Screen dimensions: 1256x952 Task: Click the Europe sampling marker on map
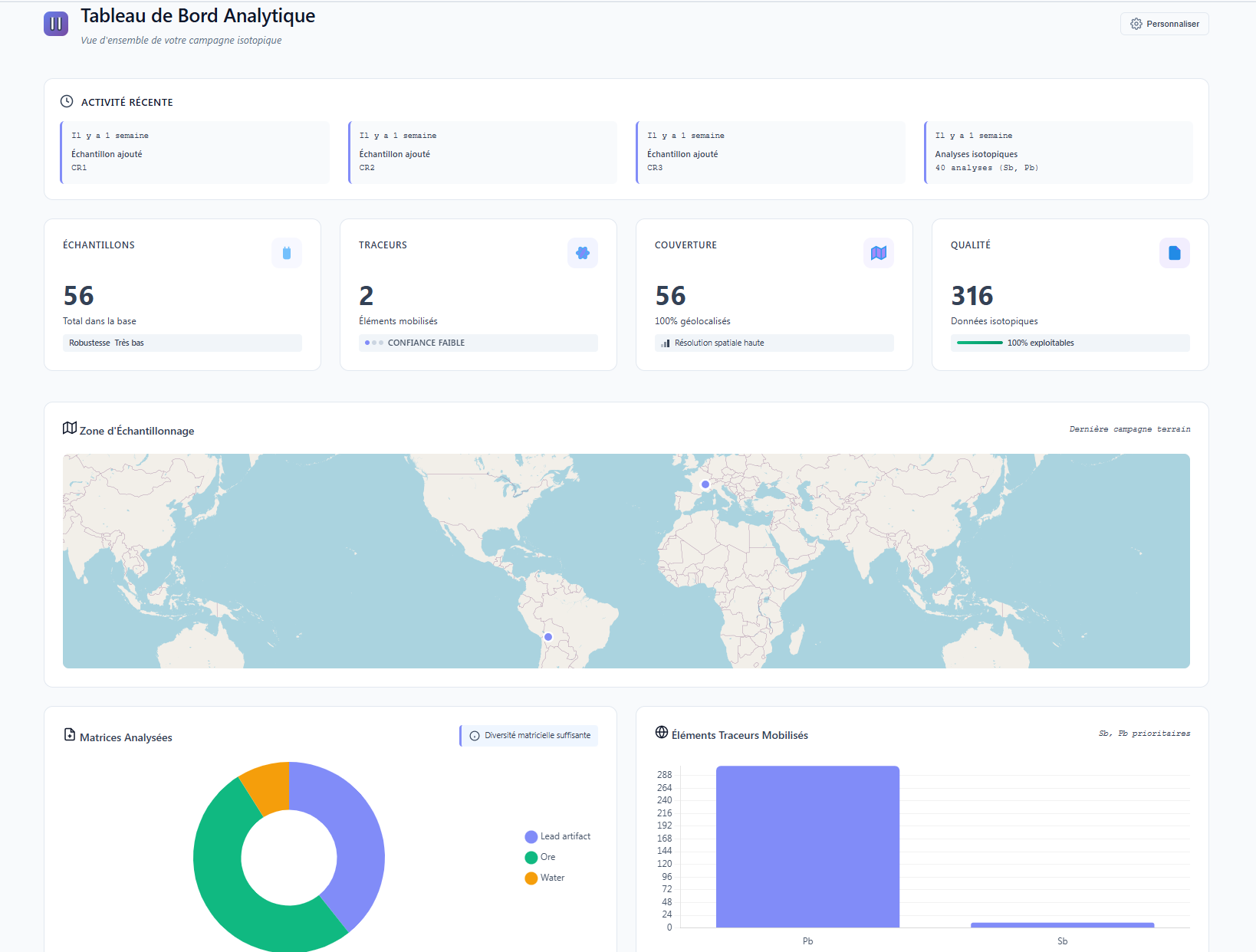(705, 484)
